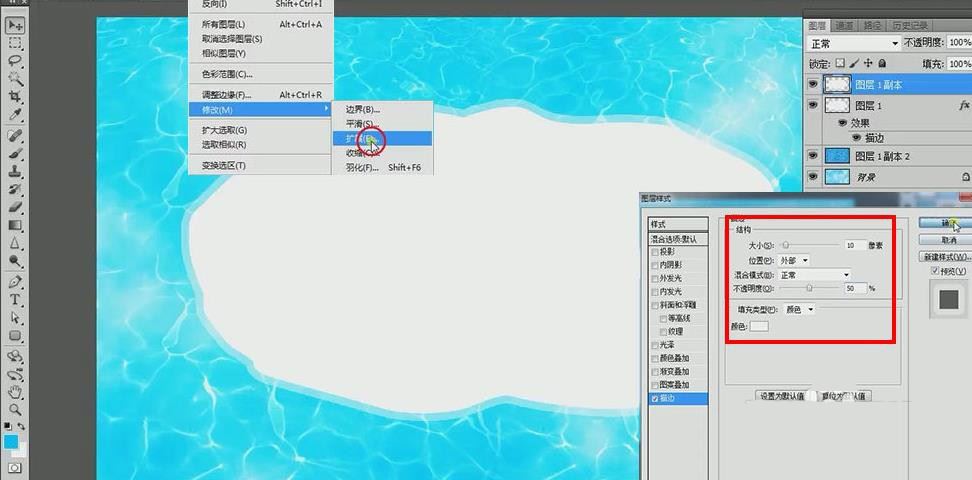972x480 pixels.
Task: Select the Dodge tool
Action: click(15, 261)
